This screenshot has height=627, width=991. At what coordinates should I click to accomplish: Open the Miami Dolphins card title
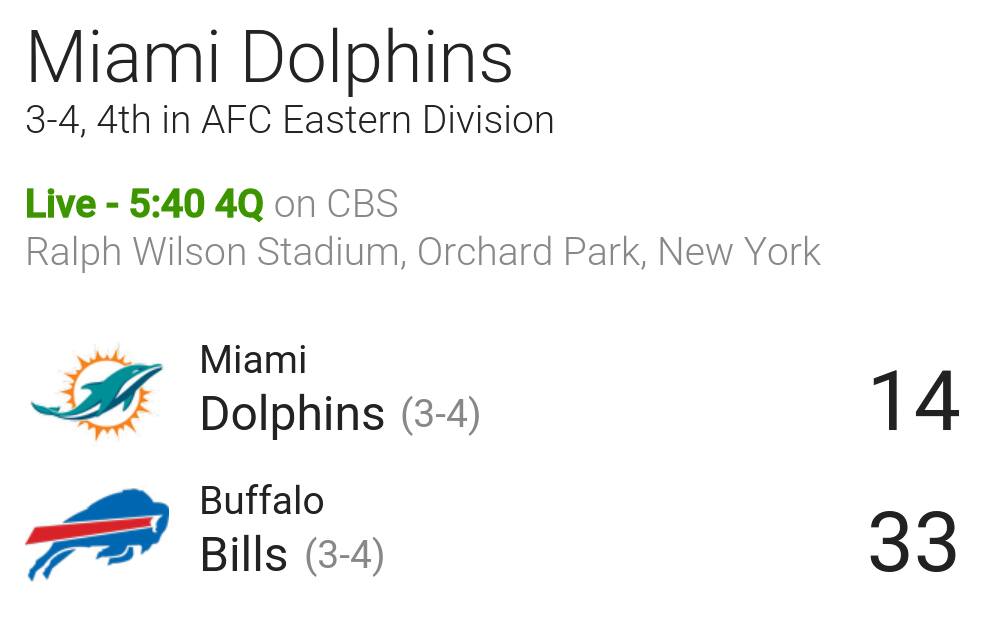[269, 58]
